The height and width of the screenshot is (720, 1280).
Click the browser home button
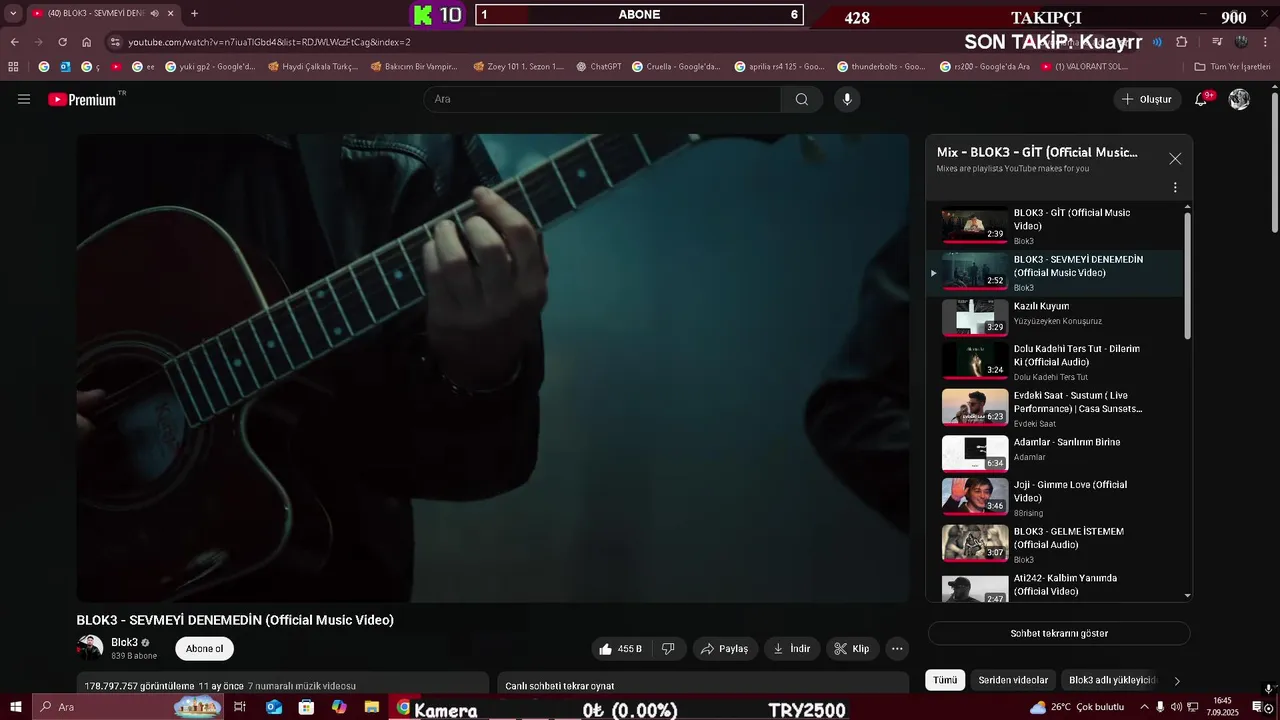[x=86, y=42]
